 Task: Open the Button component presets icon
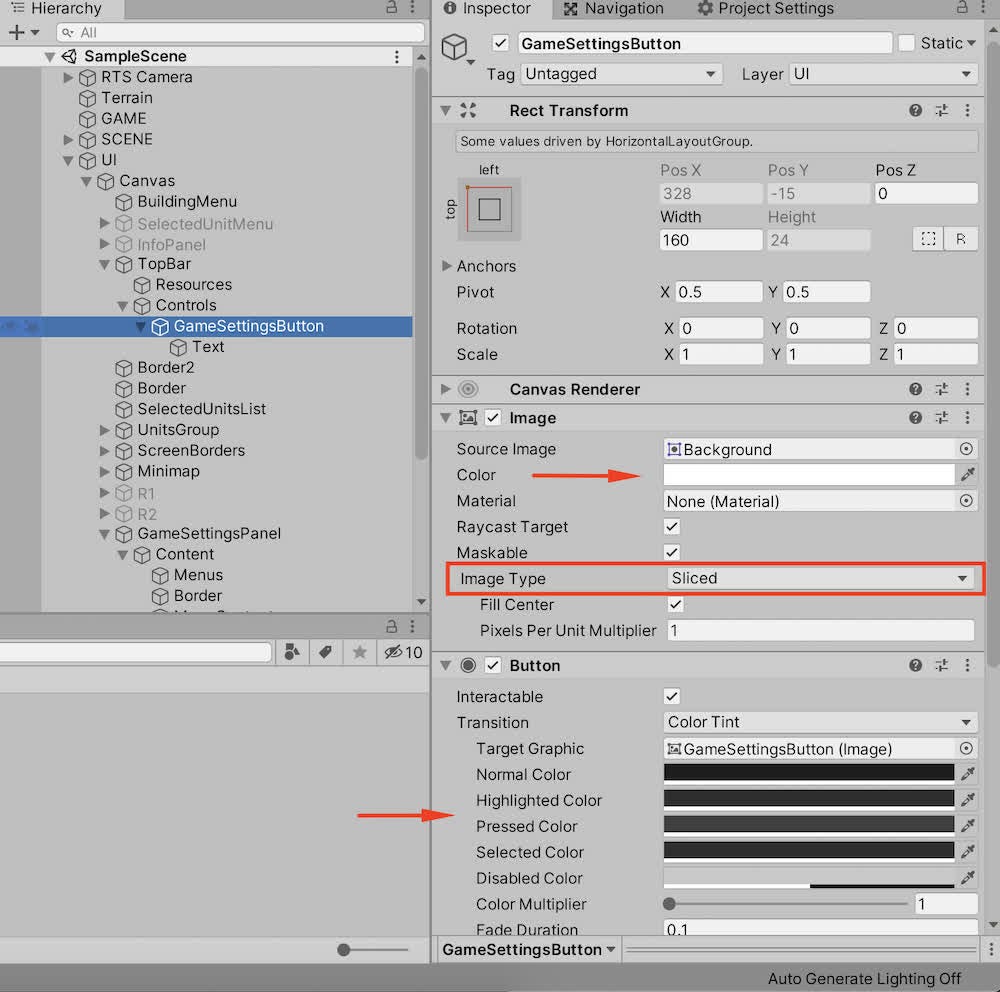[x=941, y=665]
